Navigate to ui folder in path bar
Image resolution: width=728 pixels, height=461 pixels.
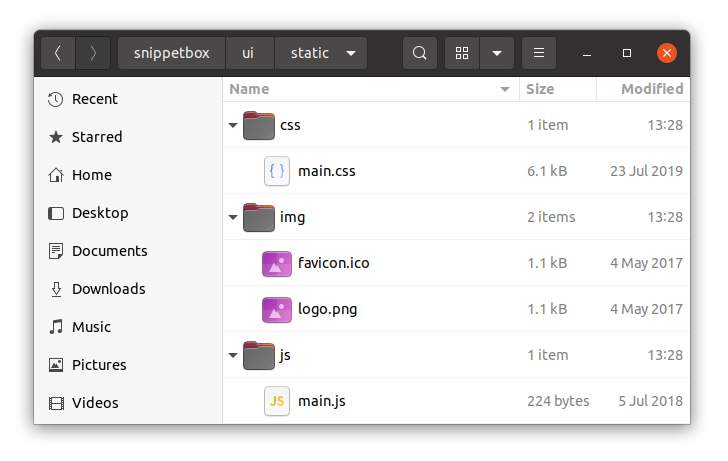tap(250, 53)
